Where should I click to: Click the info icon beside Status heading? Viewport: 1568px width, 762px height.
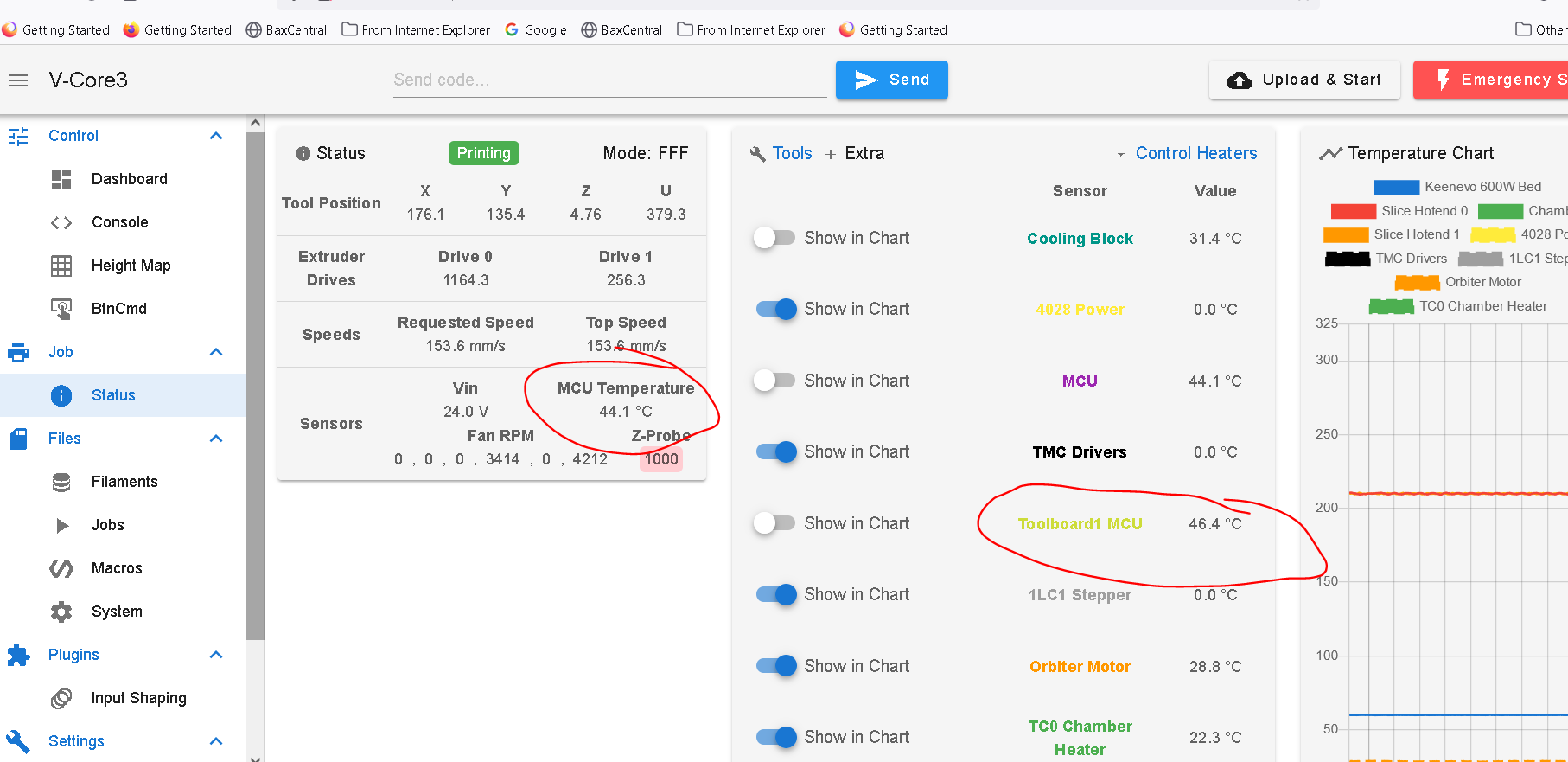(303, 154)
